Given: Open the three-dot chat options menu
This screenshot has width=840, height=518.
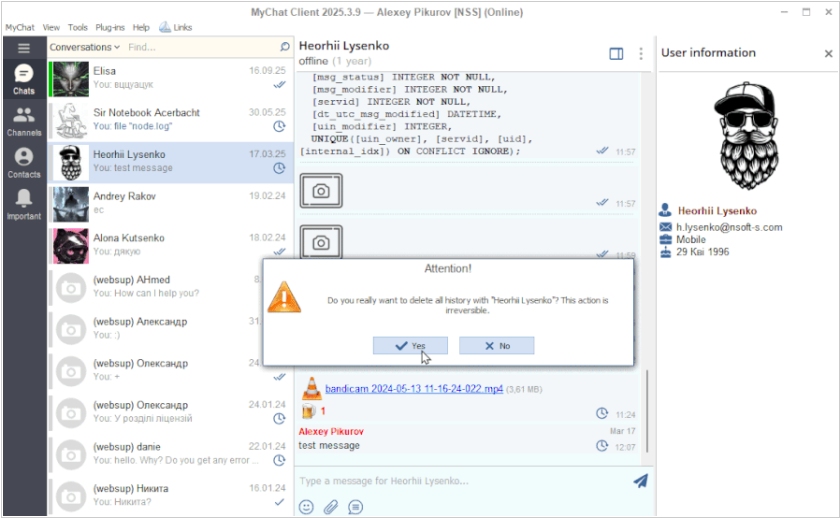Looking at the screenshot, I should (640, 54).
